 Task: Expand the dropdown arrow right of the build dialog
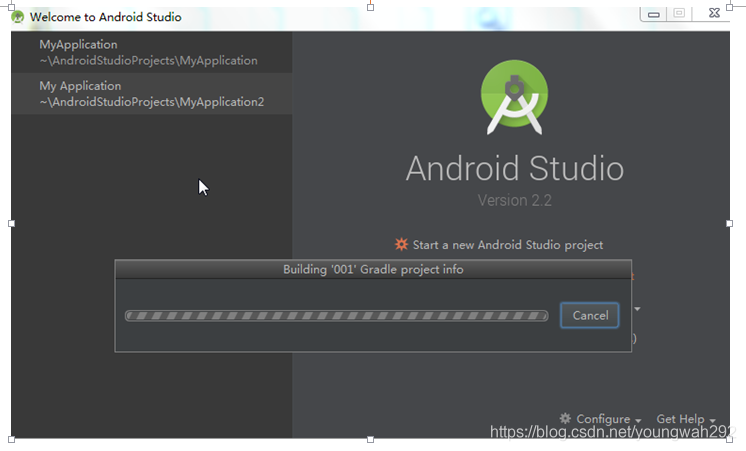(637, 309)
